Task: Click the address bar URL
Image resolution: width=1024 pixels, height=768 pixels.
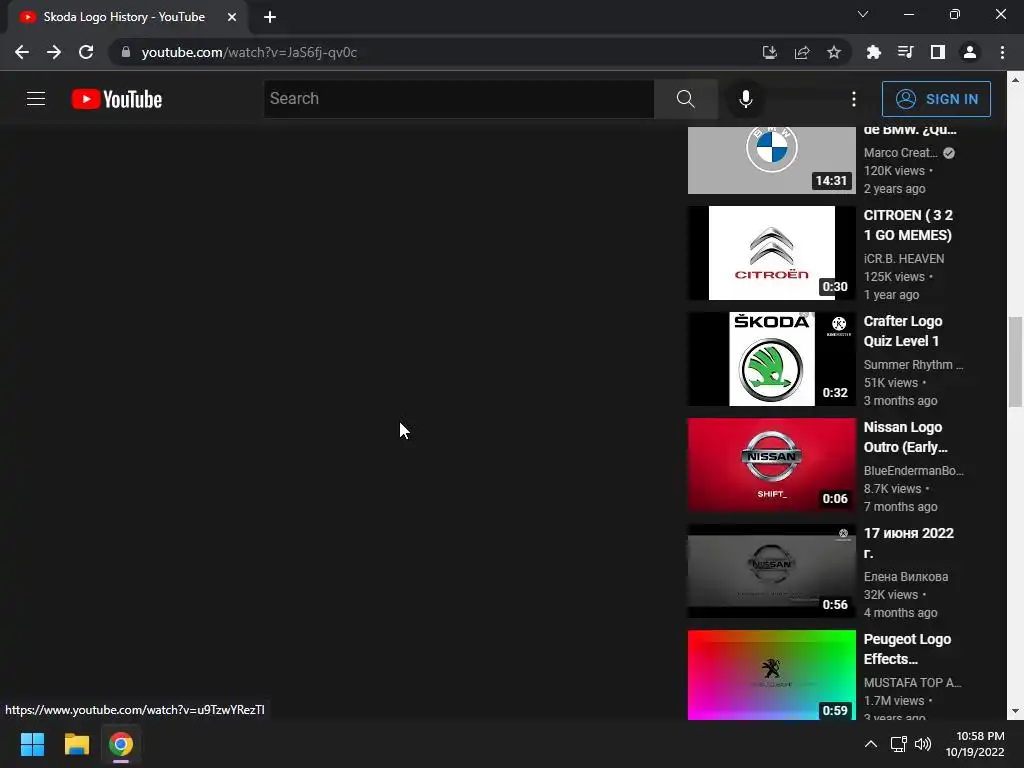Action: (249, 52)
